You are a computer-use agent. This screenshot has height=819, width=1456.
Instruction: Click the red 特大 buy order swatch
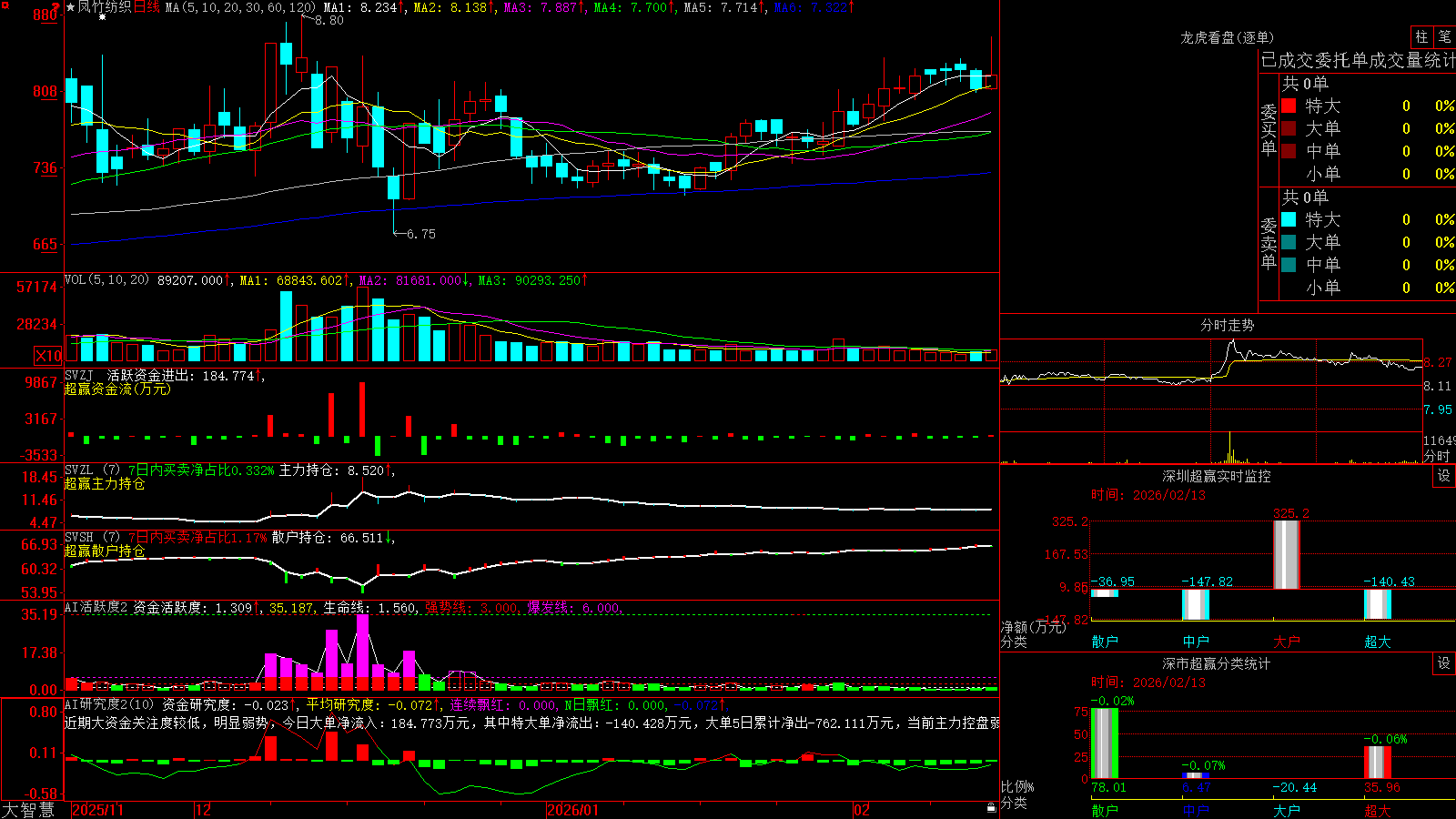pyautogui.click(x=1289, y=106)
